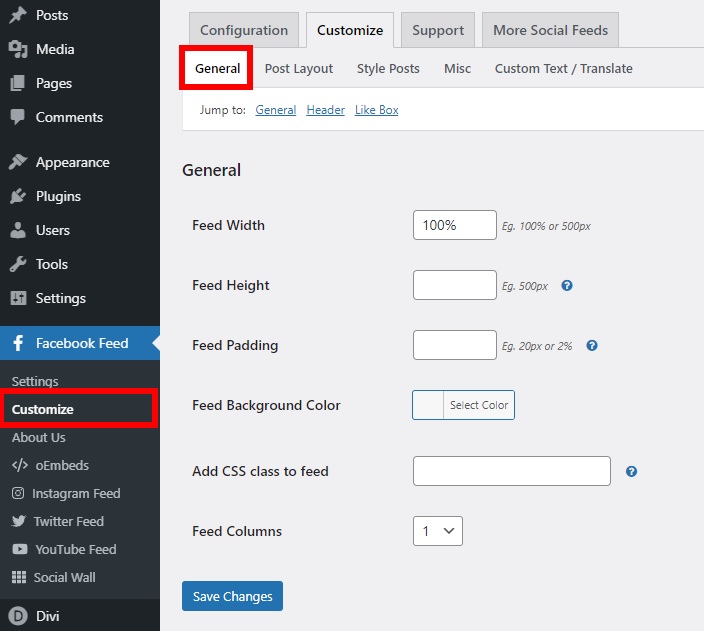
Task: Open the YouTube Feed submenu item
Action: pyautogui.click(x=76, y=549)
